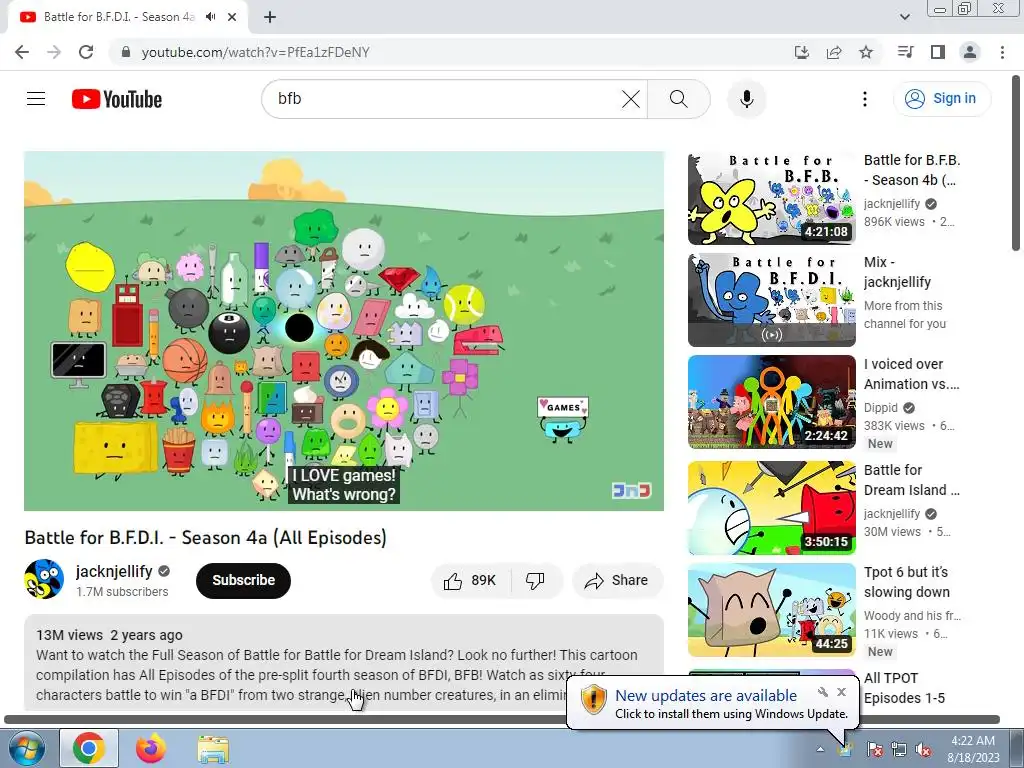1024x768 pixels.
Task: Run search with magnifier button
Action: point(679,99)
